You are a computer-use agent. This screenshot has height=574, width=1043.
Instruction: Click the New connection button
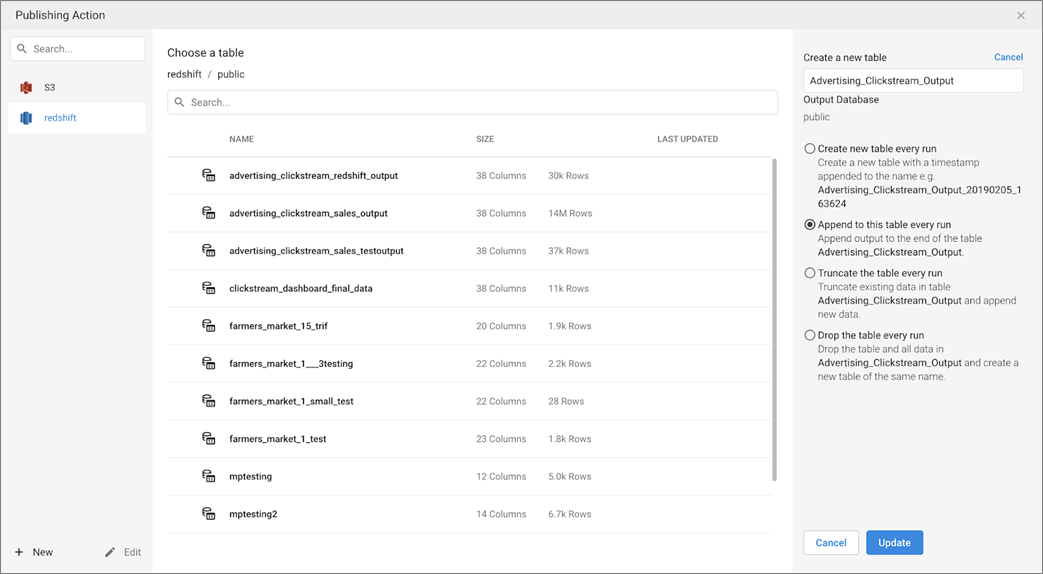click(x=34, y=552)
